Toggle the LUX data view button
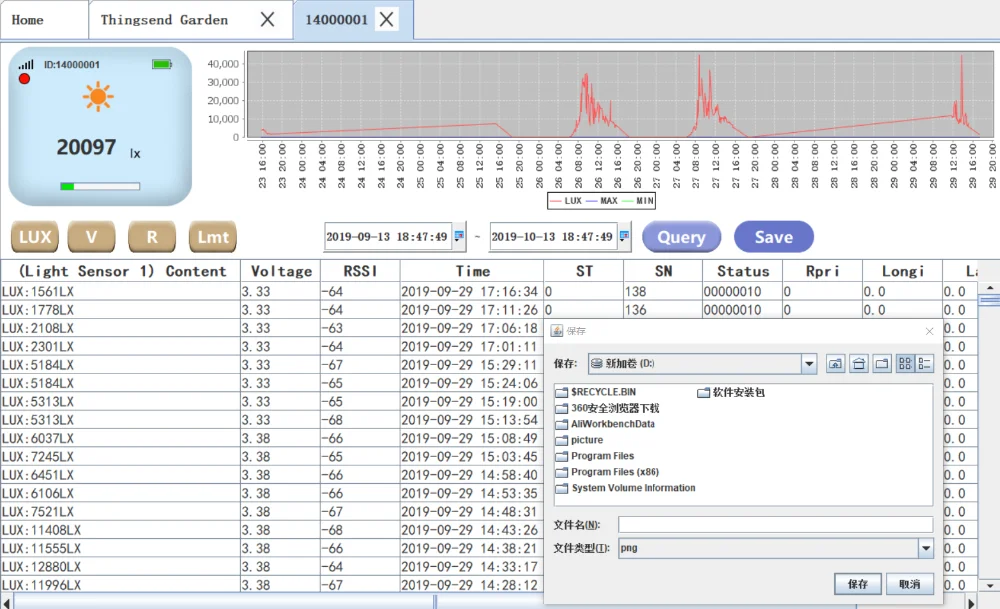The height and width of the screenshot is (609, 1000). [35, 237]
